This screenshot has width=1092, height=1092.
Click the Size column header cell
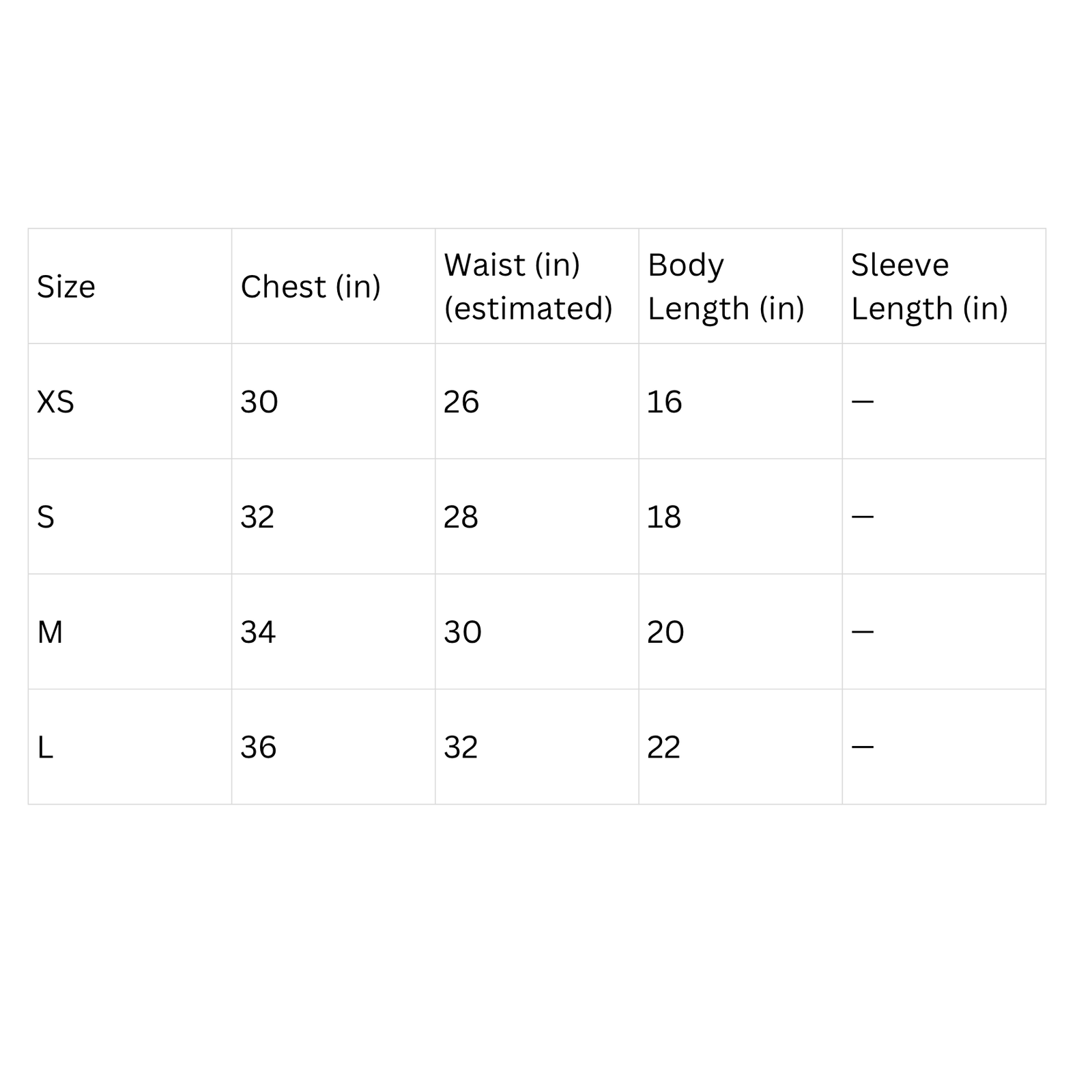coord(66,287)
